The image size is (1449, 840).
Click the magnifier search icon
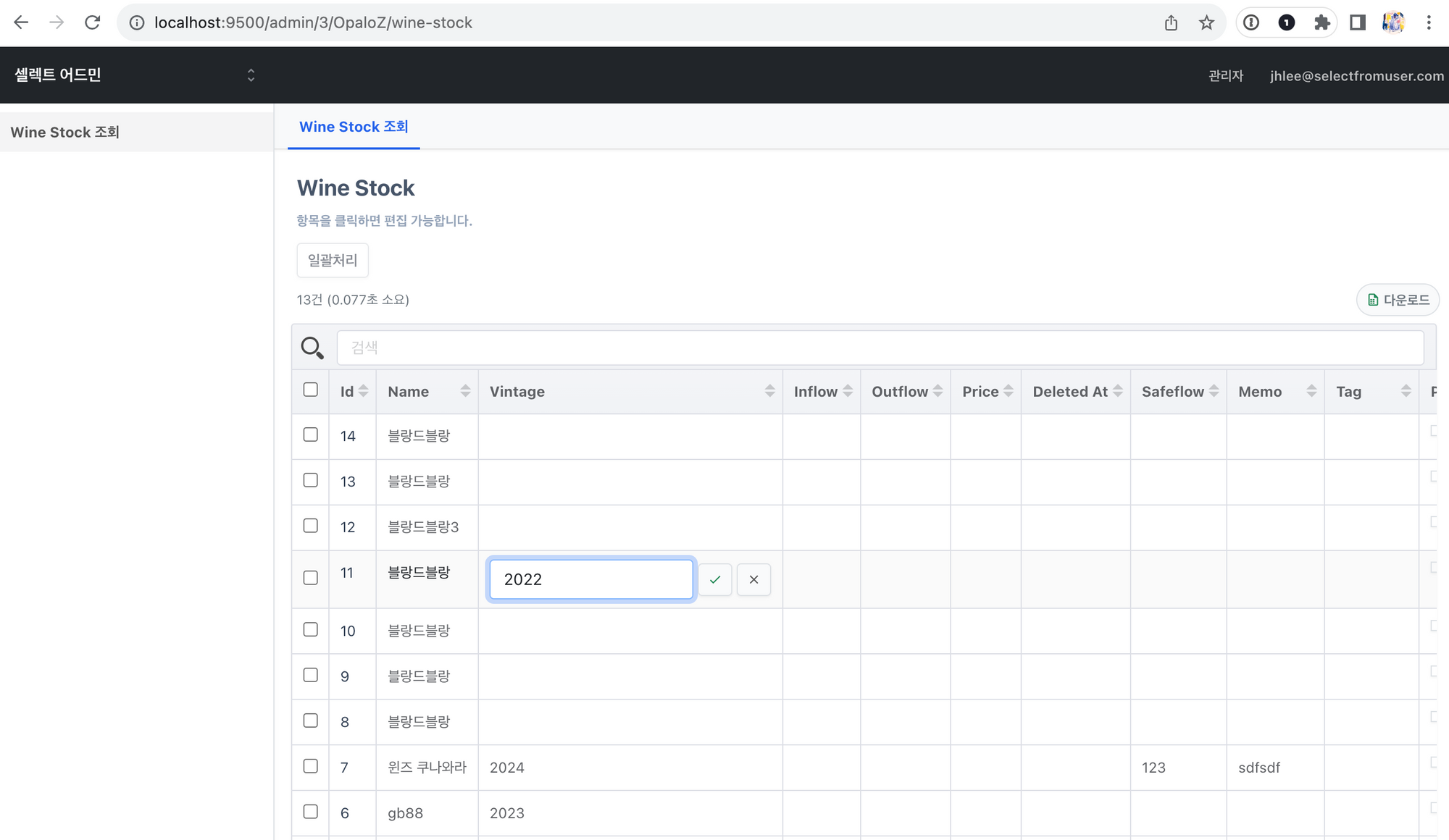point(312,348)
